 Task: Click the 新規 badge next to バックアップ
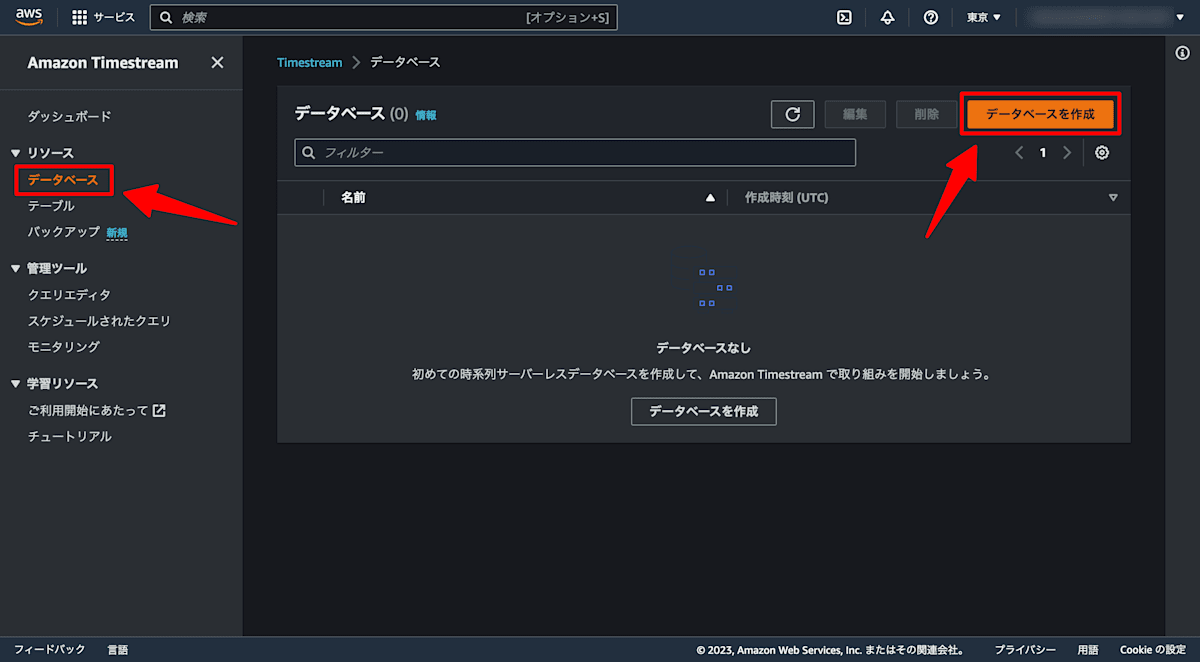[117, 232]
